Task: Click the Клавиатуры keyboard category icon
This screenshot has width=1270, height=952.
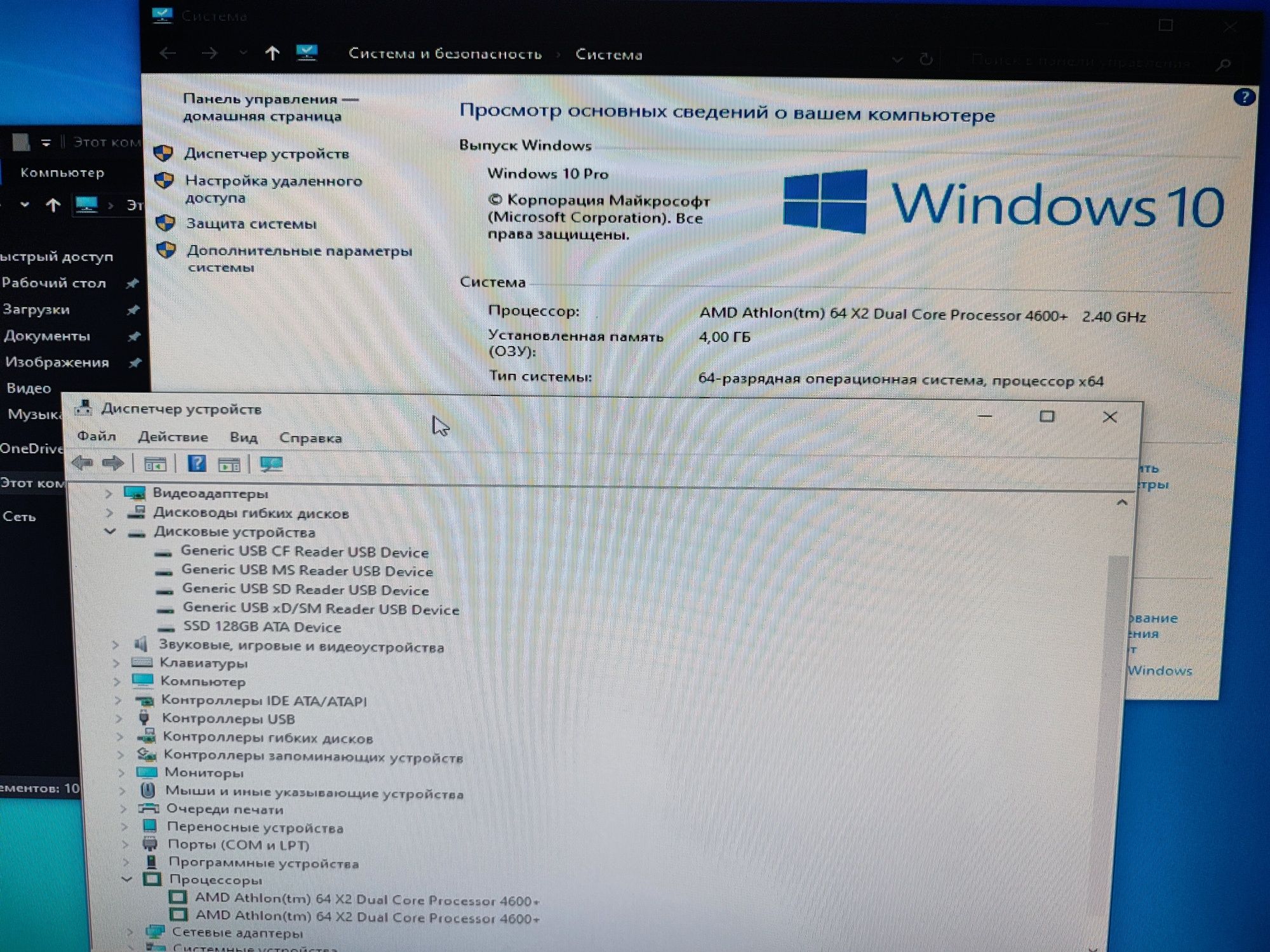Action: pos(142,663)
